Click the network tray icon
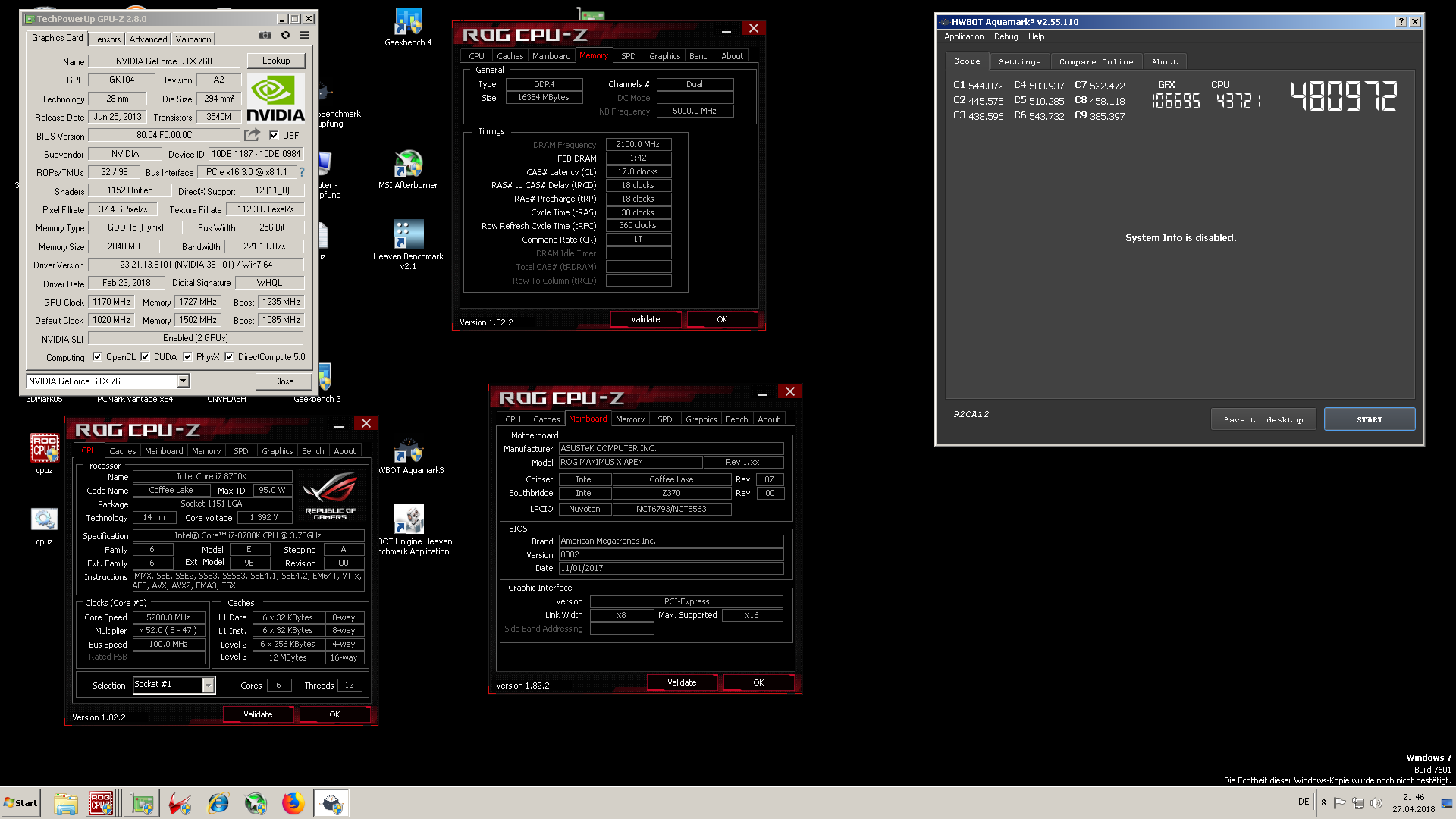 [1357, 802]
